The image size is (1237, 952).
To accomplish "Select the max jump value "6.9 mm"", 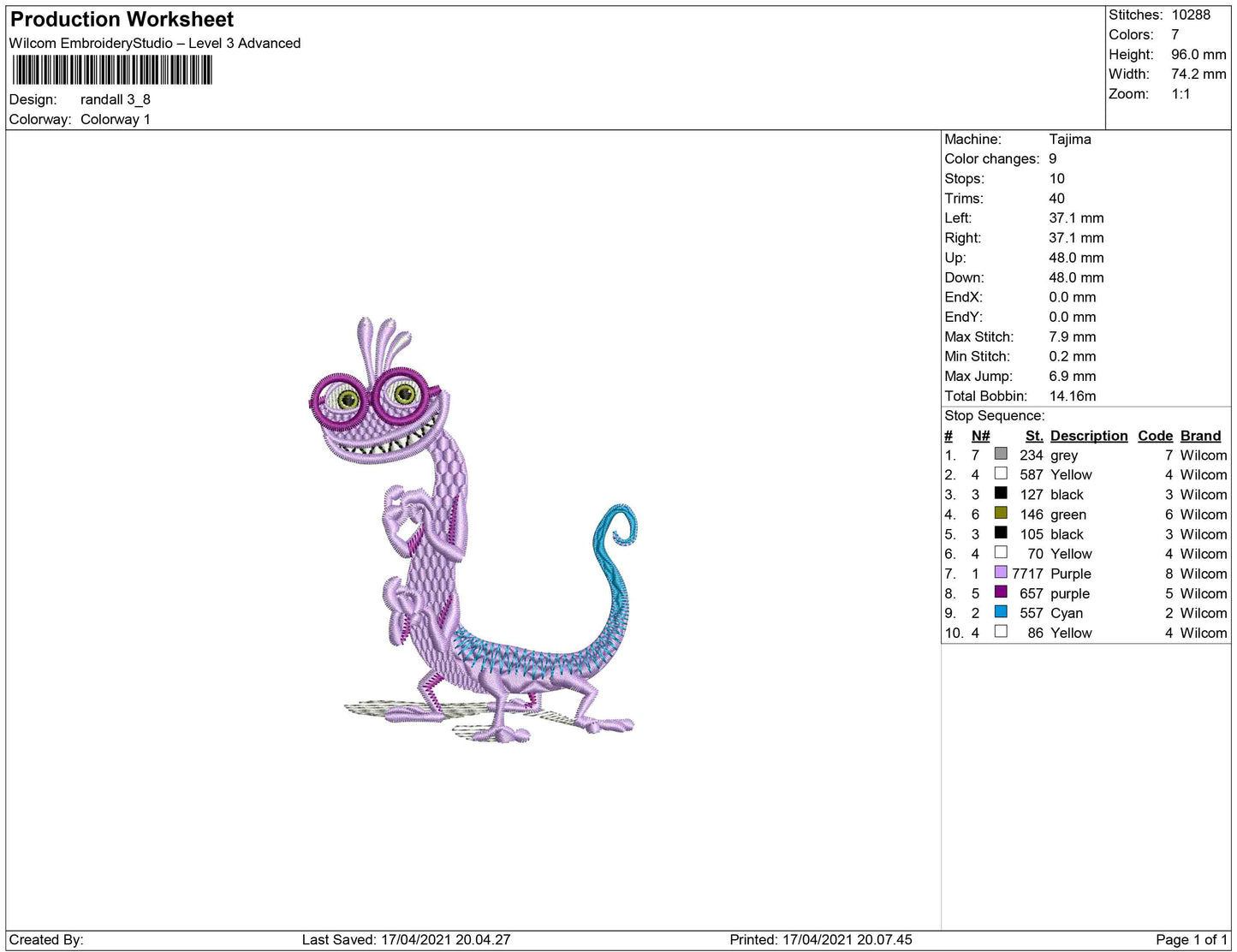I will 1072,376.
